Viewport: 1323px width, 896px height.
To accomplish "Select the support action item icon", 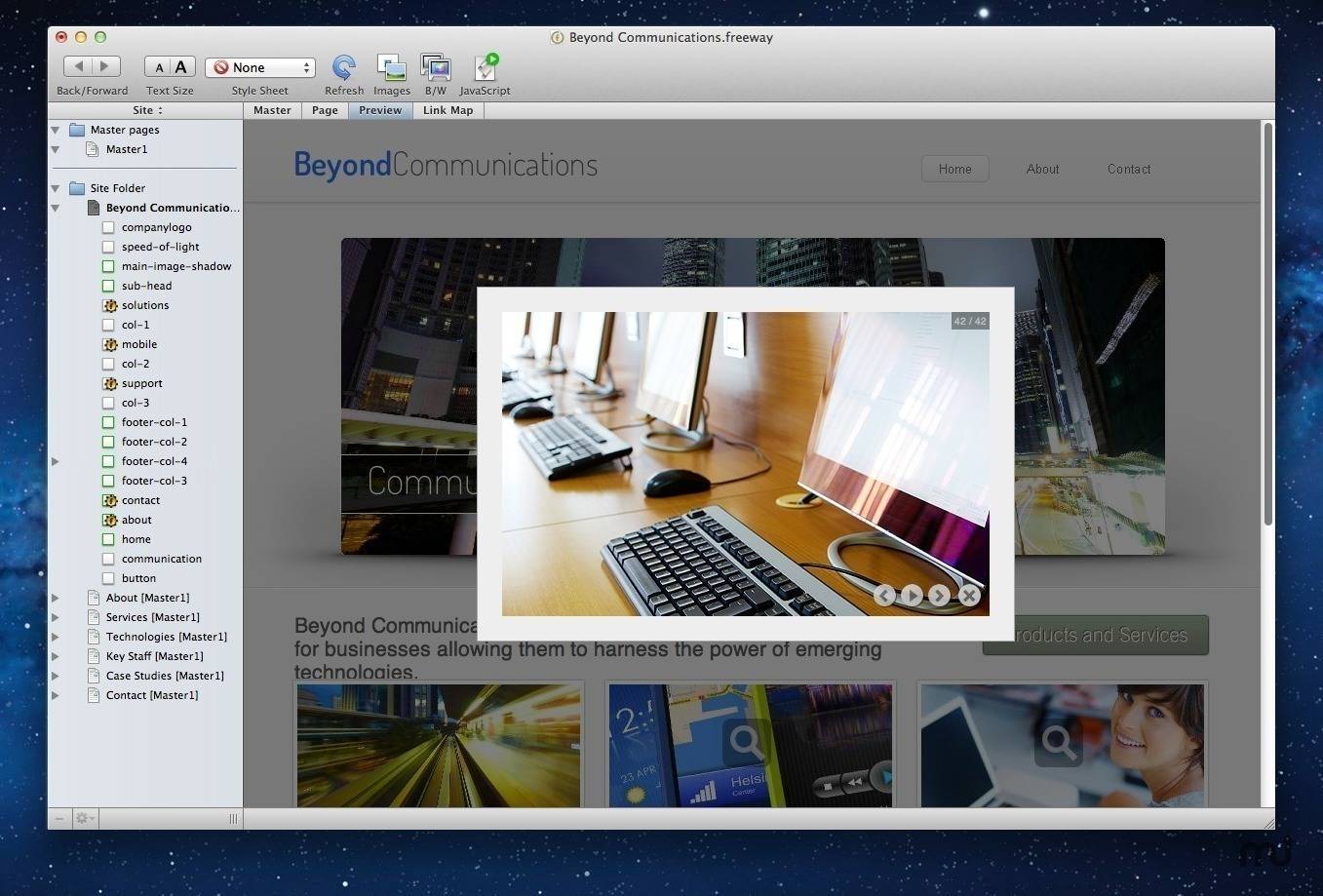I will tap(109, 383).
